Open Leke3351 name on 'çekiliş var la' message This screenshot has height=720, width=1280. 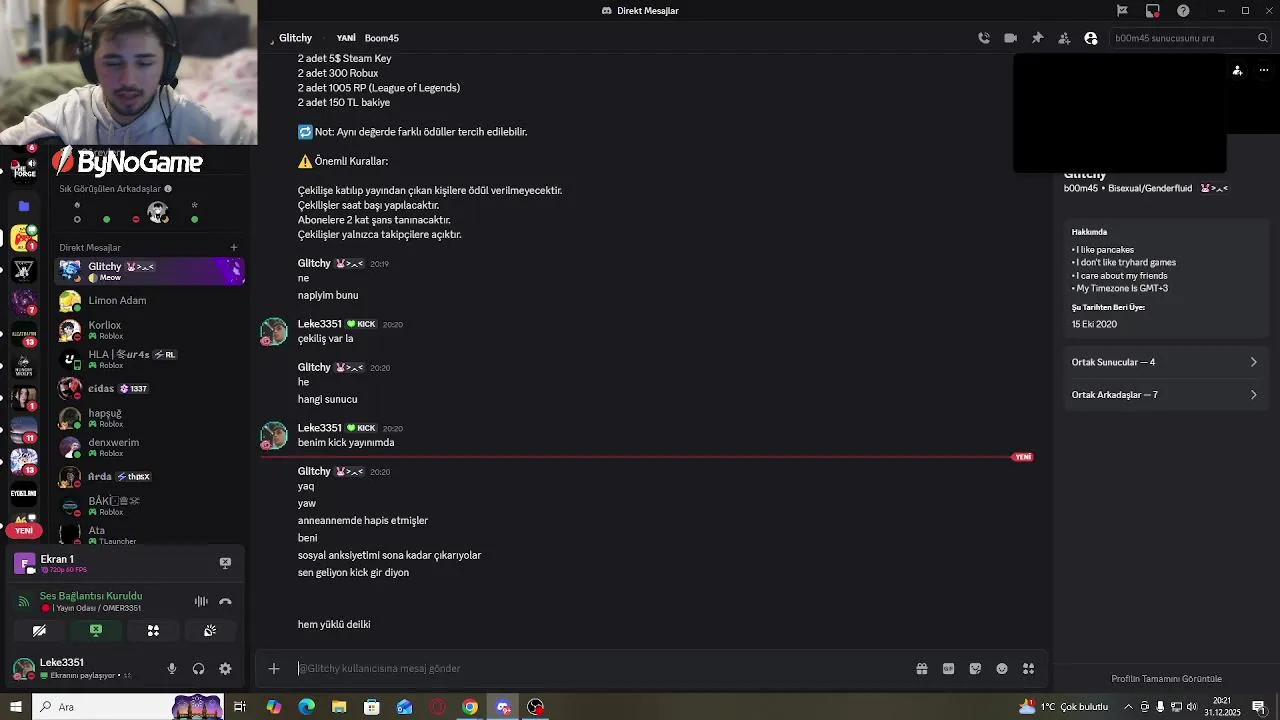coord(320,324)
